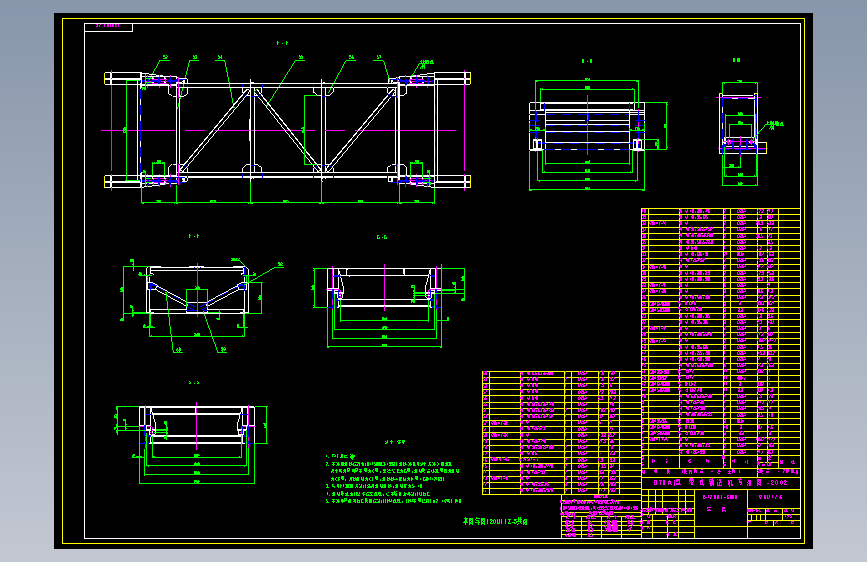
Task: Click the green caption text below the notes
Action: point(495,521)
